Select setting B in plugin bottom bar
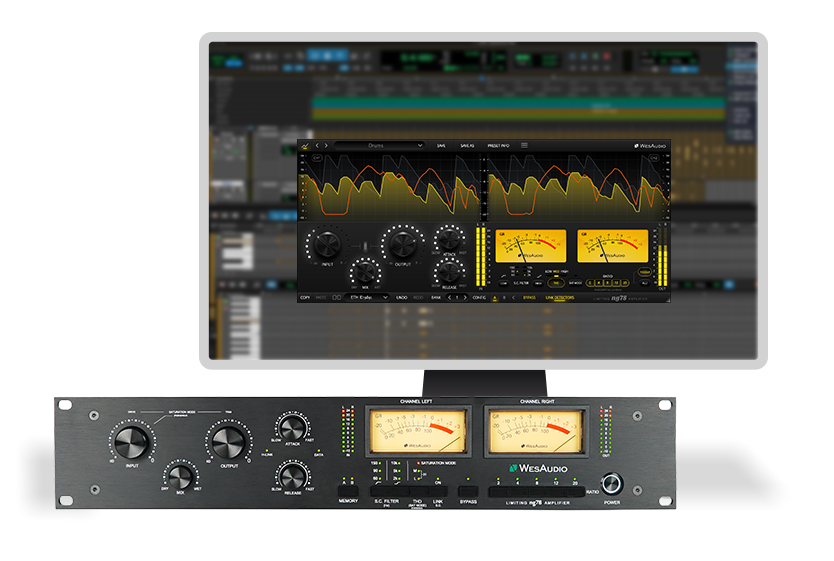 point(504,297)
